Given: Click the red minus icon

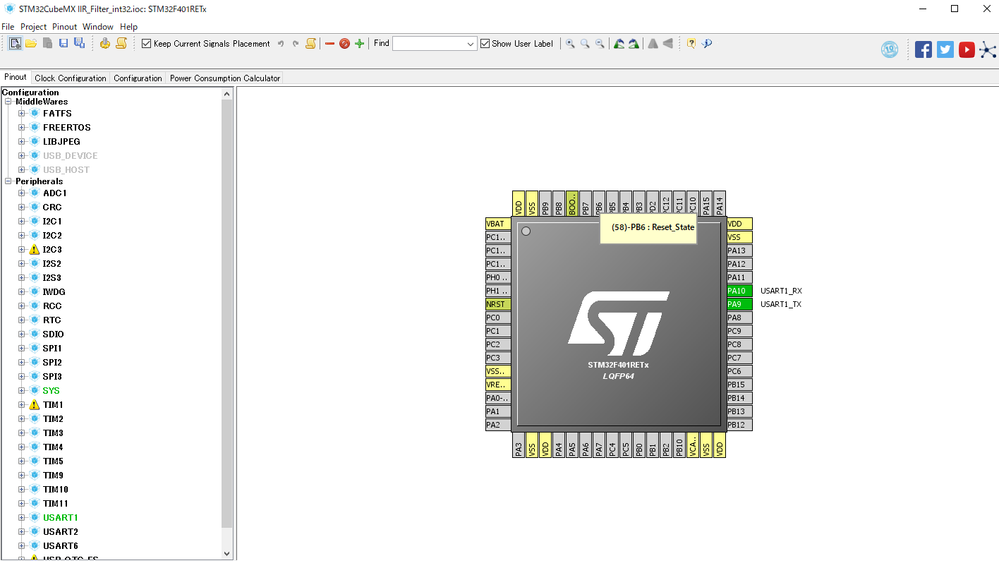Looking at the screenshot, I should point(329,44).
